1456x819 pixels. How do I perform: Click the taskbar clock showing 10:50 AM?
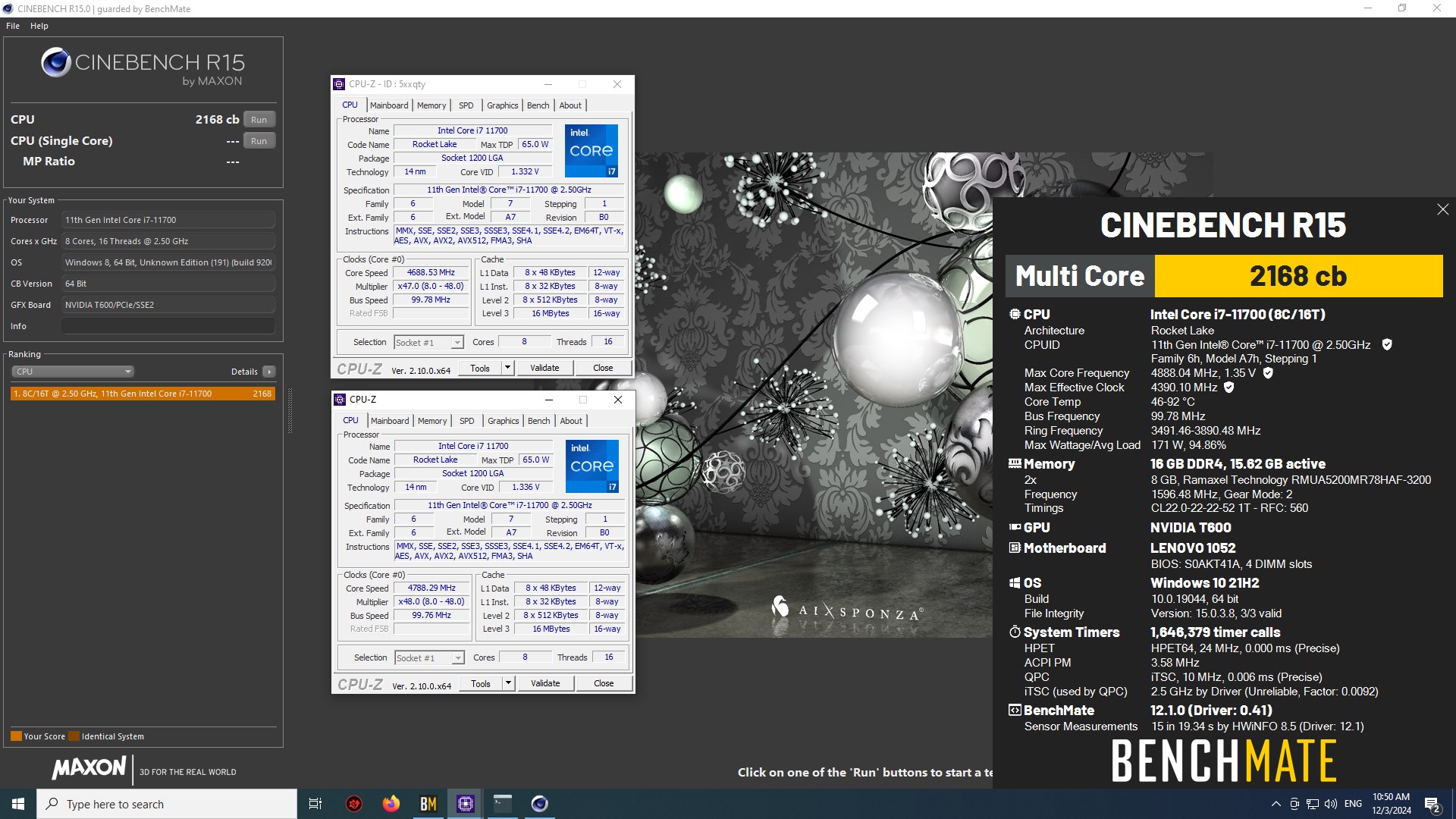point(1392,804)
